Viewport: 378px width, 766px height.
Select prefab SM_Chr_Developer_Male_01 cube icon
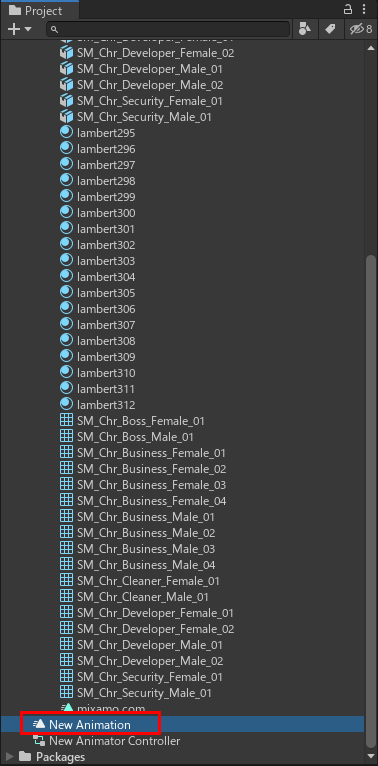(66, 69)
